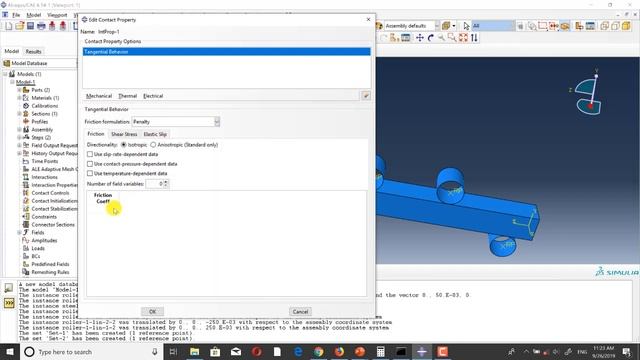The image size is (640, 360).
Task: Open the Viewport menu
Action: 57,15
